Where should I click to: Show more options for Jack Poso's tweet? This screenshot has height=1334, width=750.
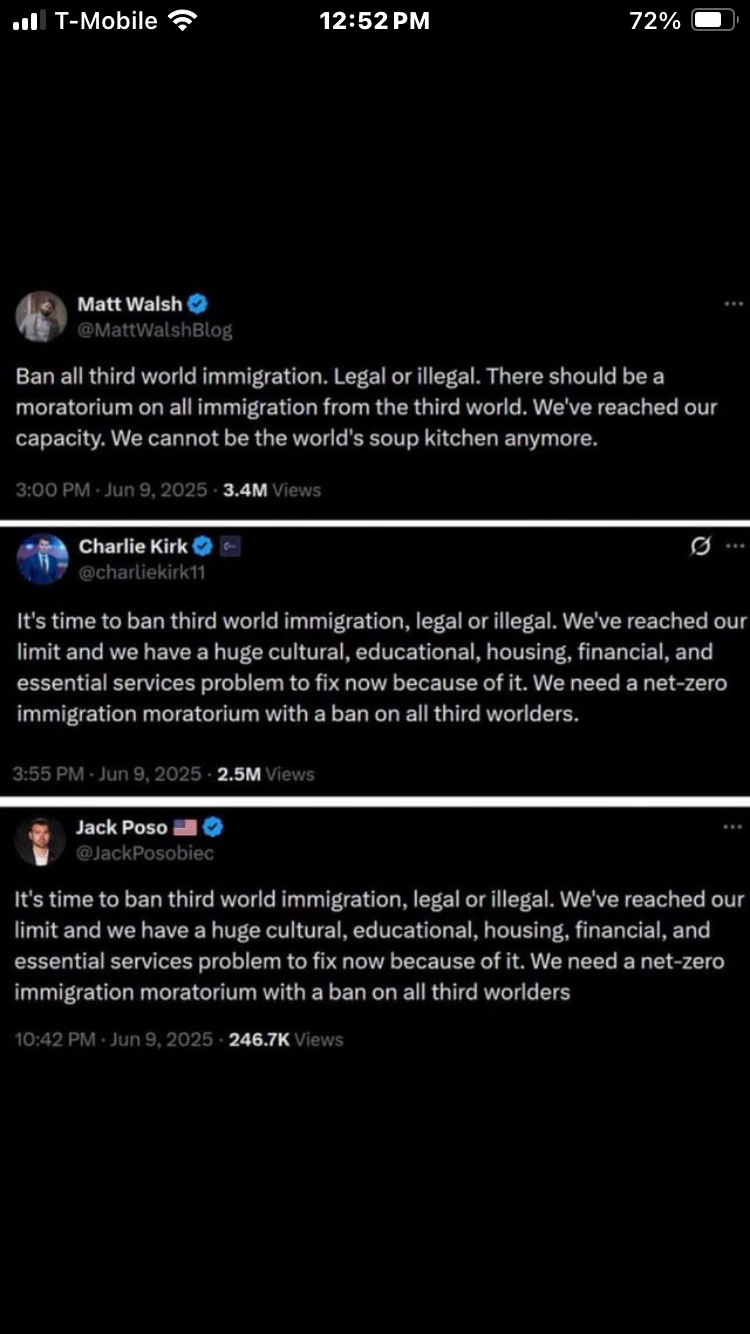tap(733, 827)
